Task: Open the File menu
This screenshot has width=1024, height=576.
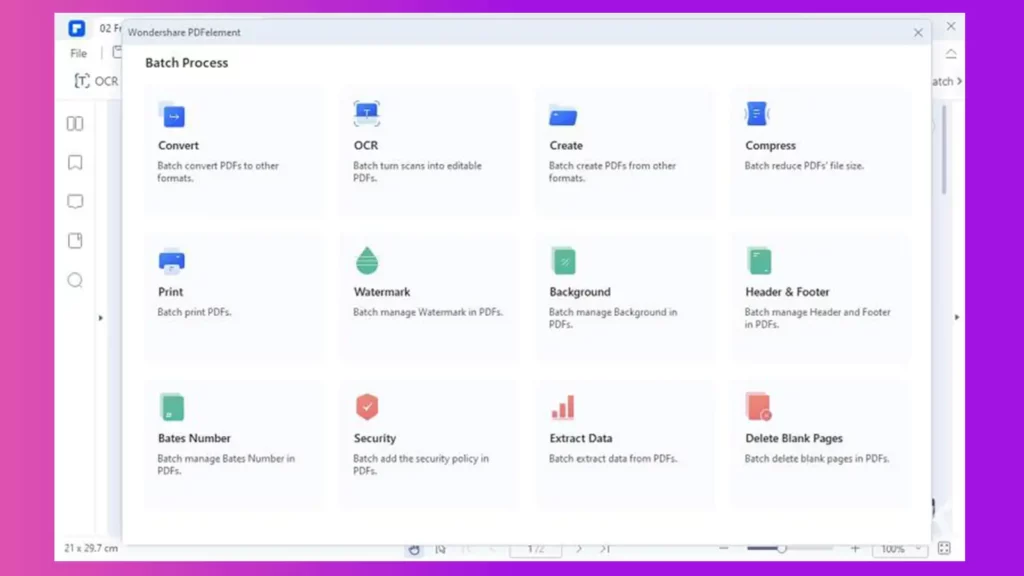Action: coord(78,54)
